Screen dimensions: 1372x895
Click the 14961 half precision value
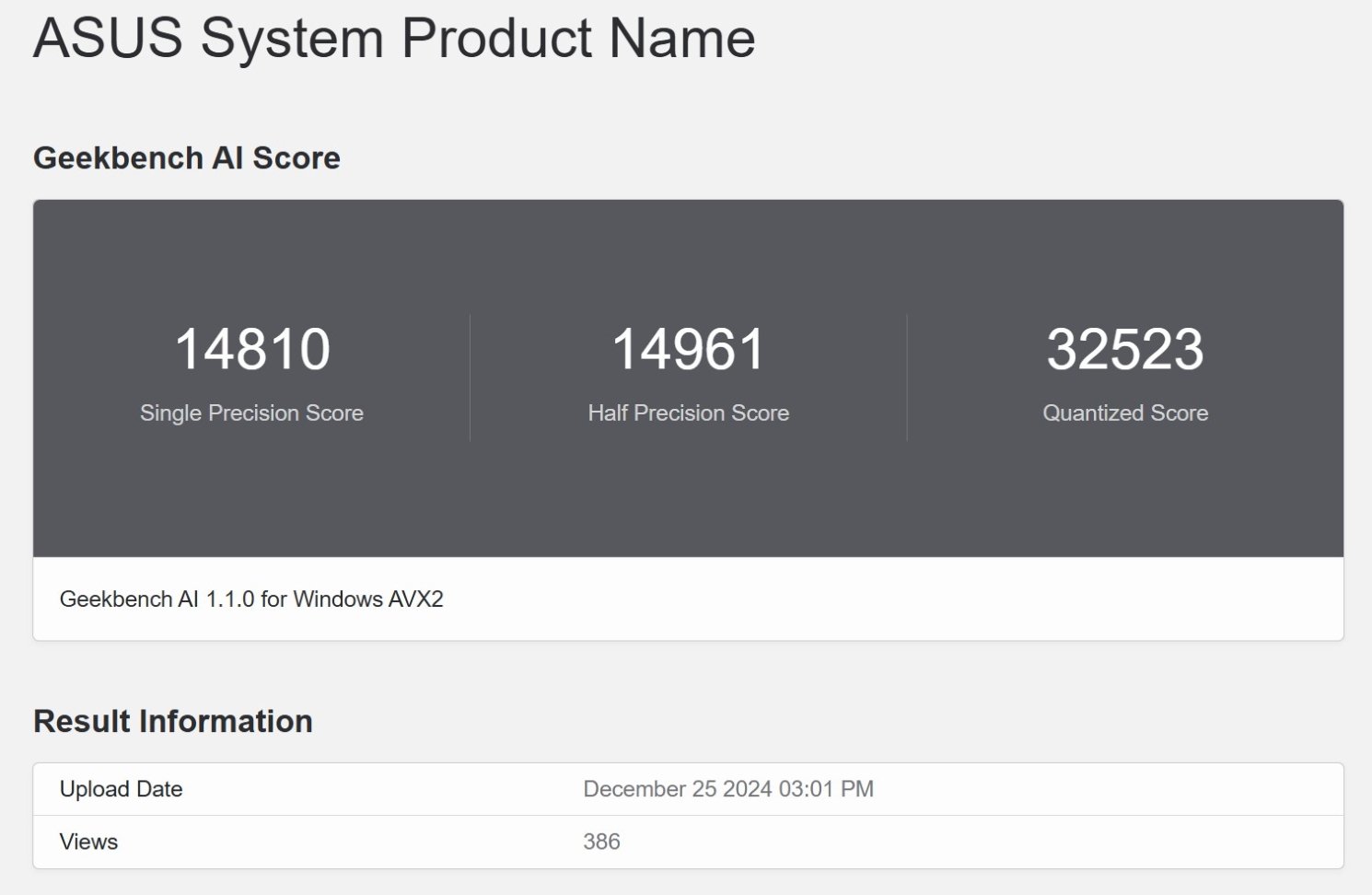(x=688, y=349)
